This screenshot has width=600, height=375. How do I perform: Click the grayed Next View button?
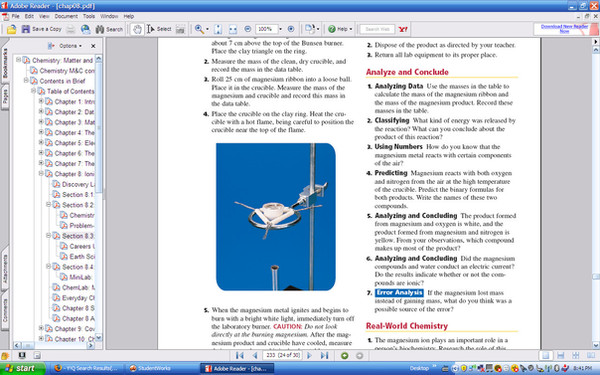pyautogui.click(x=359, y=355)
